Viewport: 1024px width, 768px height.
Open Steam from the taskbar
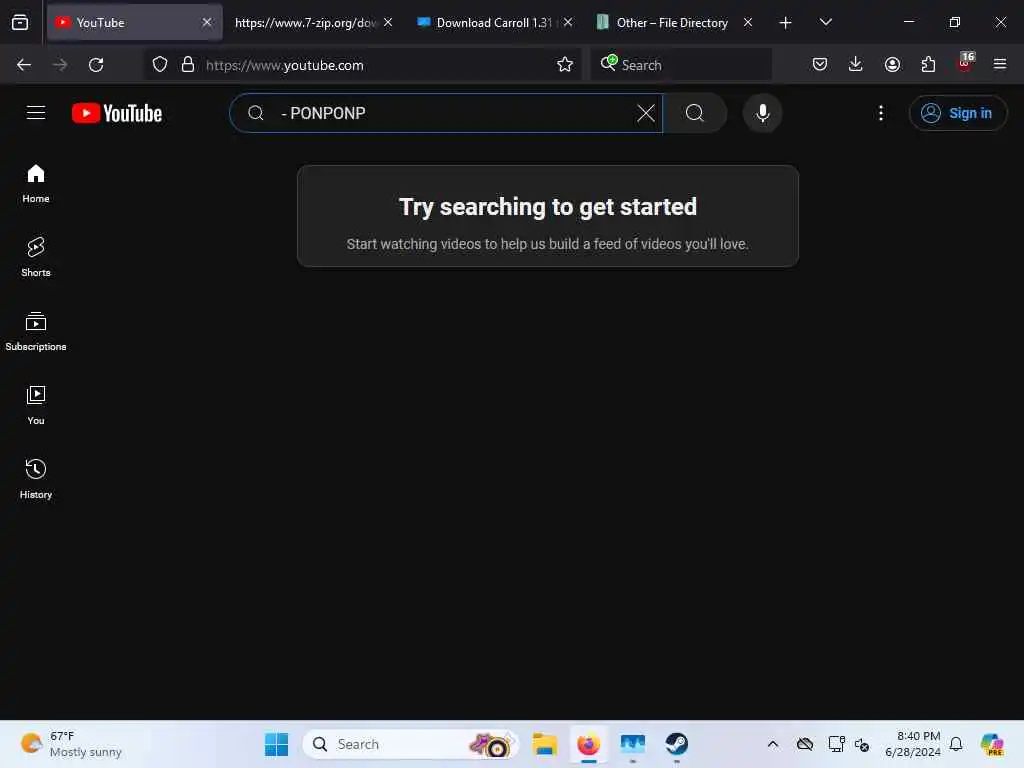point(677,744)
